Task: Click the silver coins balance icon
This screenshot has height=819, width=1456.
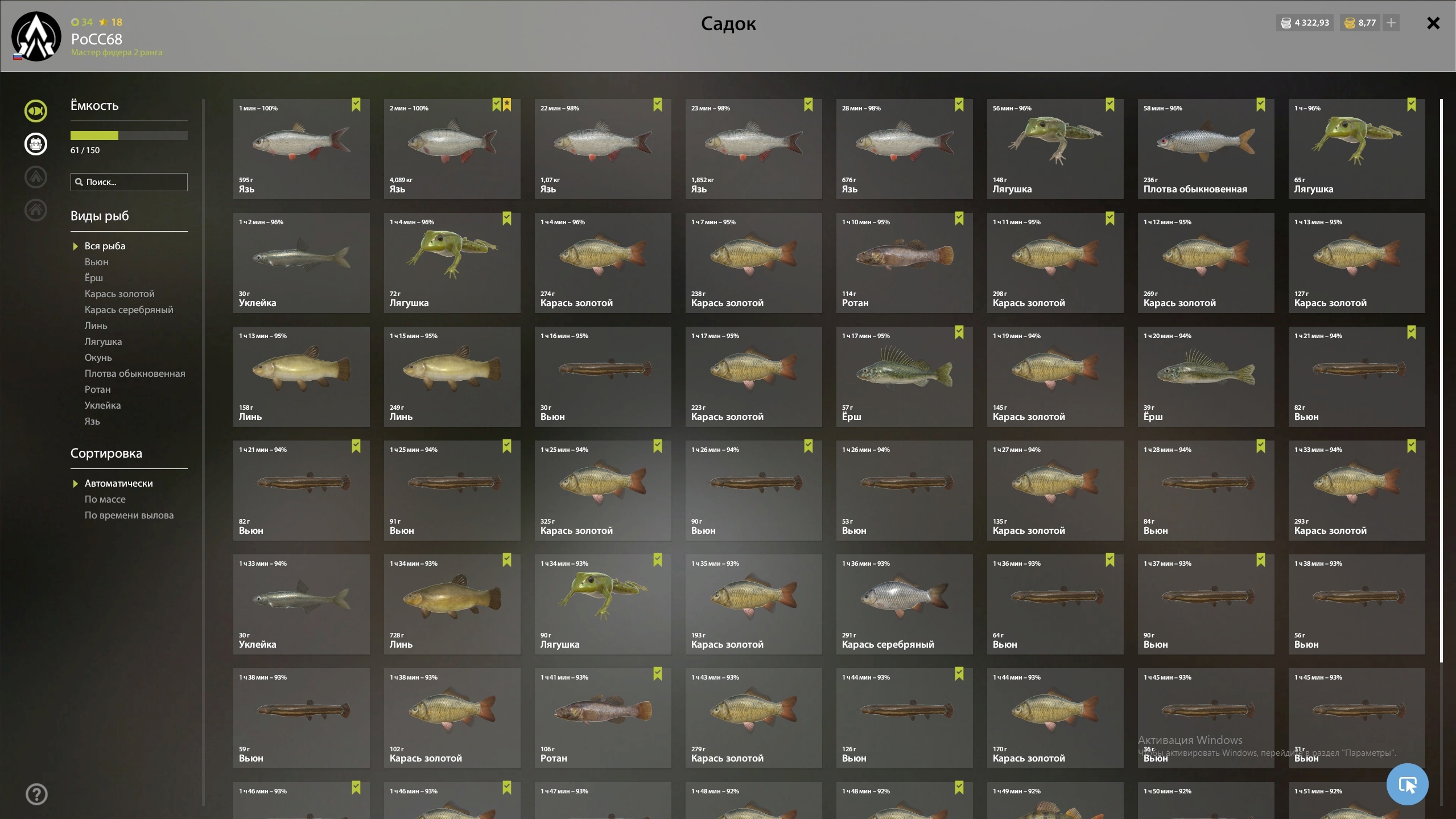Action: (x=1286, y=23)
